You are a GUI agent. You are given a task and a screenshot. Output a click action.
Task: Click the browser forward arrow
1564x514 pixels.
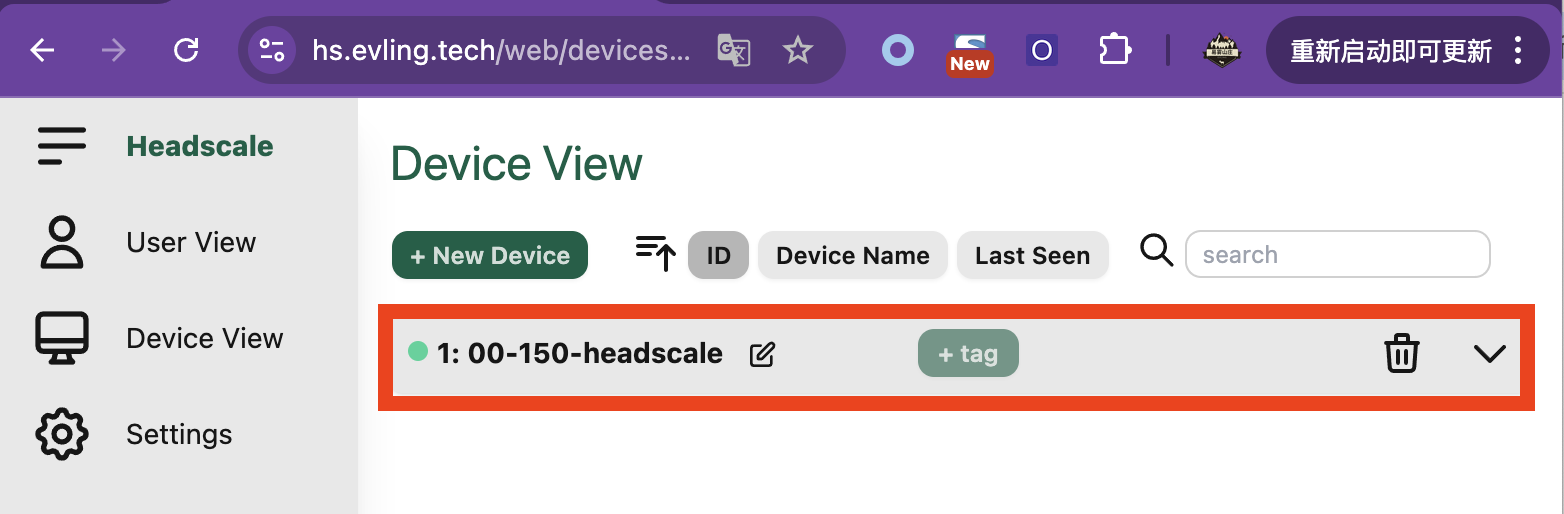tap(114, 50)
